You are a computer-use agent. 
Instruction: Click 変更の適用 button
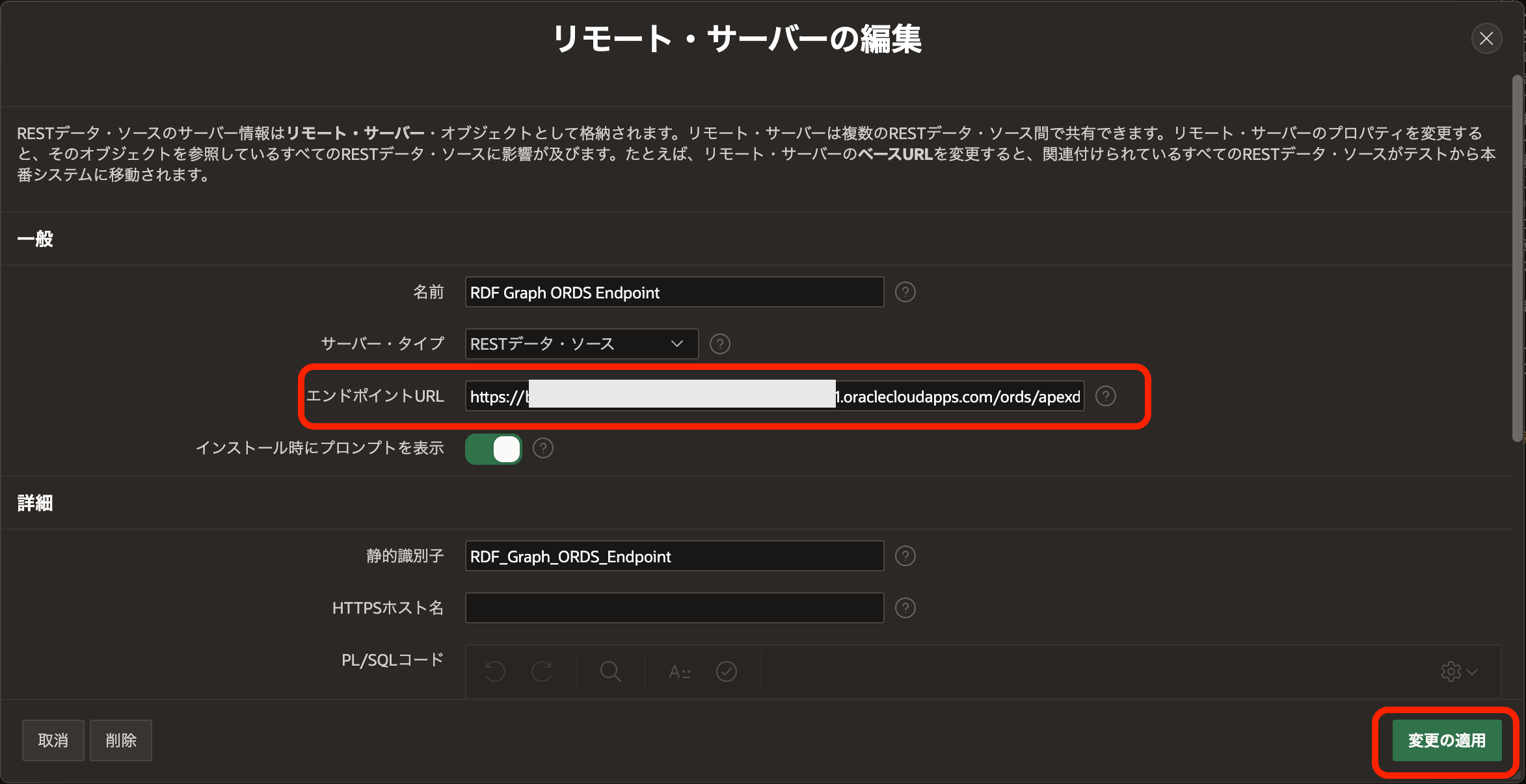[x=1447, y=740]
